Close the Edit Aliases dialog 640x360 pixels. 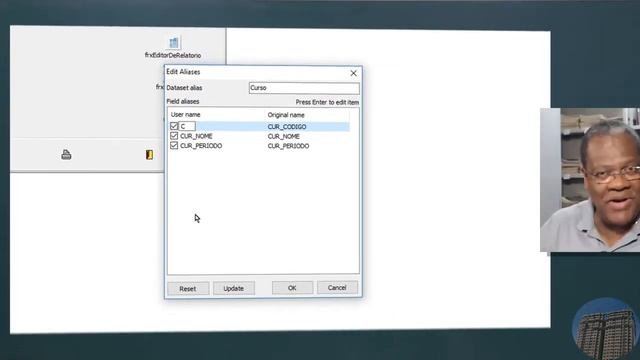(x=353, y=73)
